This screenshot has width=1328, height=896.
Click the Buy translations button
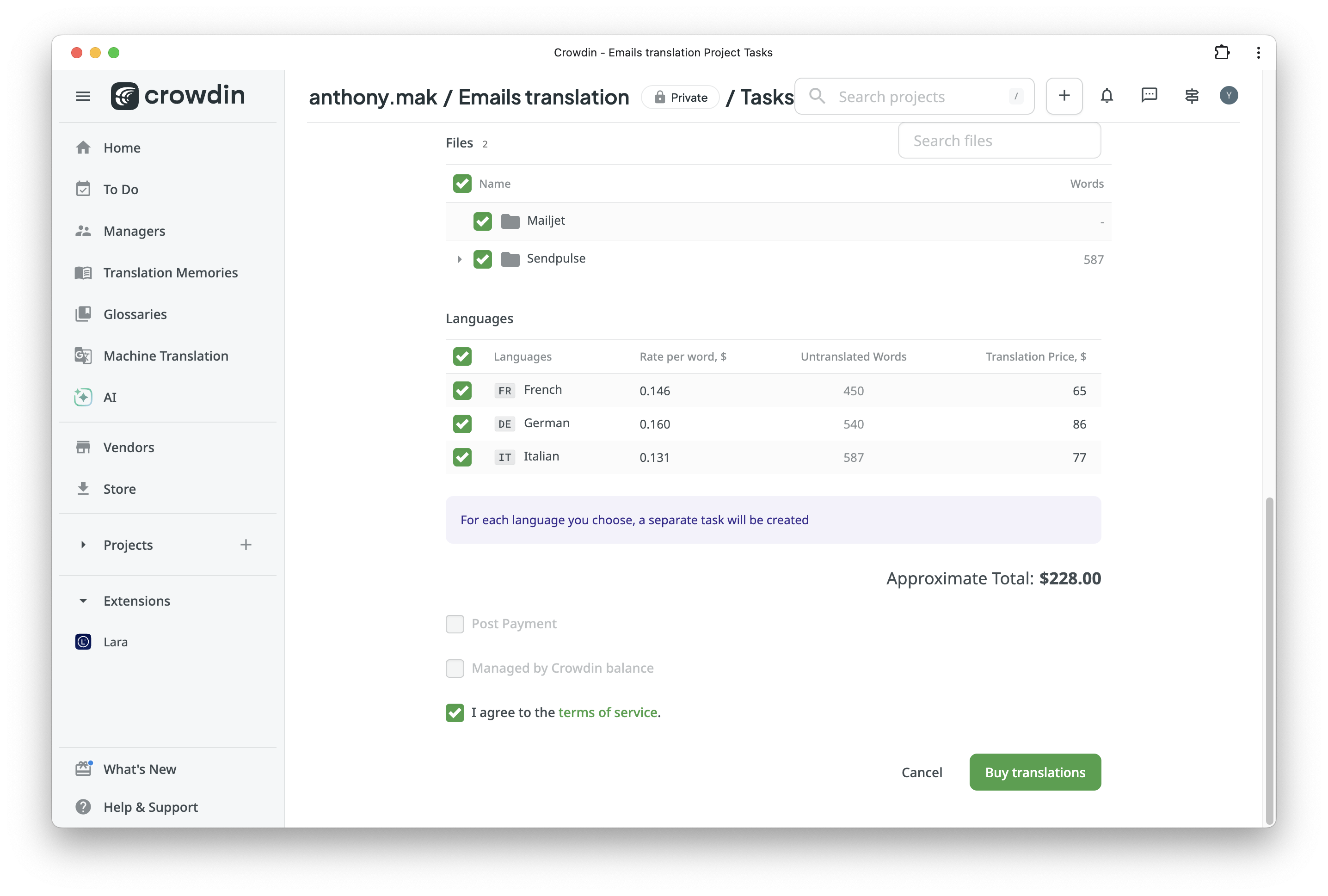pos(1035,772)
